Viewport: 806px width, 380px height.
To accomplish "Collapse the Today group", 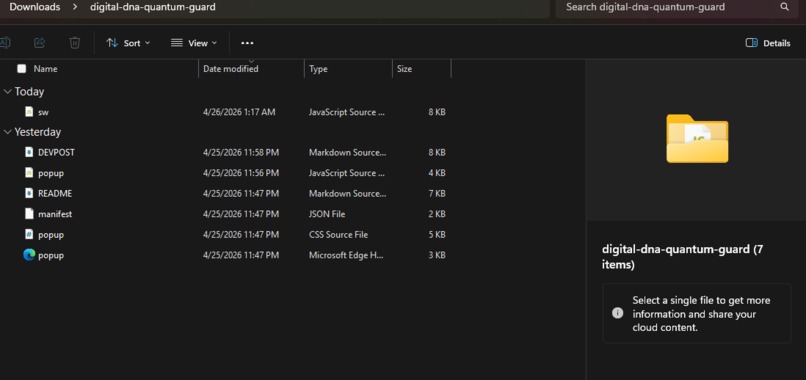I will [x=8, y=92].
